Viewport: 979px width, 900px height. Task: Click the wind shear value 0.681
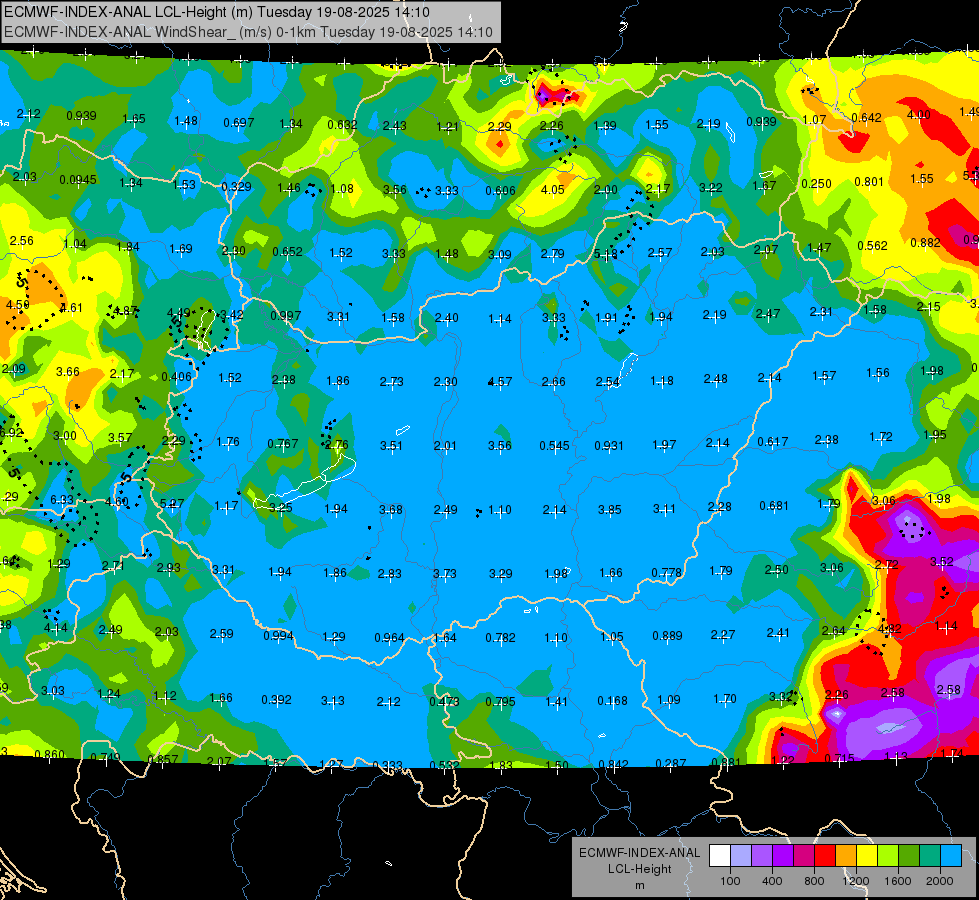tap(775, 506)
